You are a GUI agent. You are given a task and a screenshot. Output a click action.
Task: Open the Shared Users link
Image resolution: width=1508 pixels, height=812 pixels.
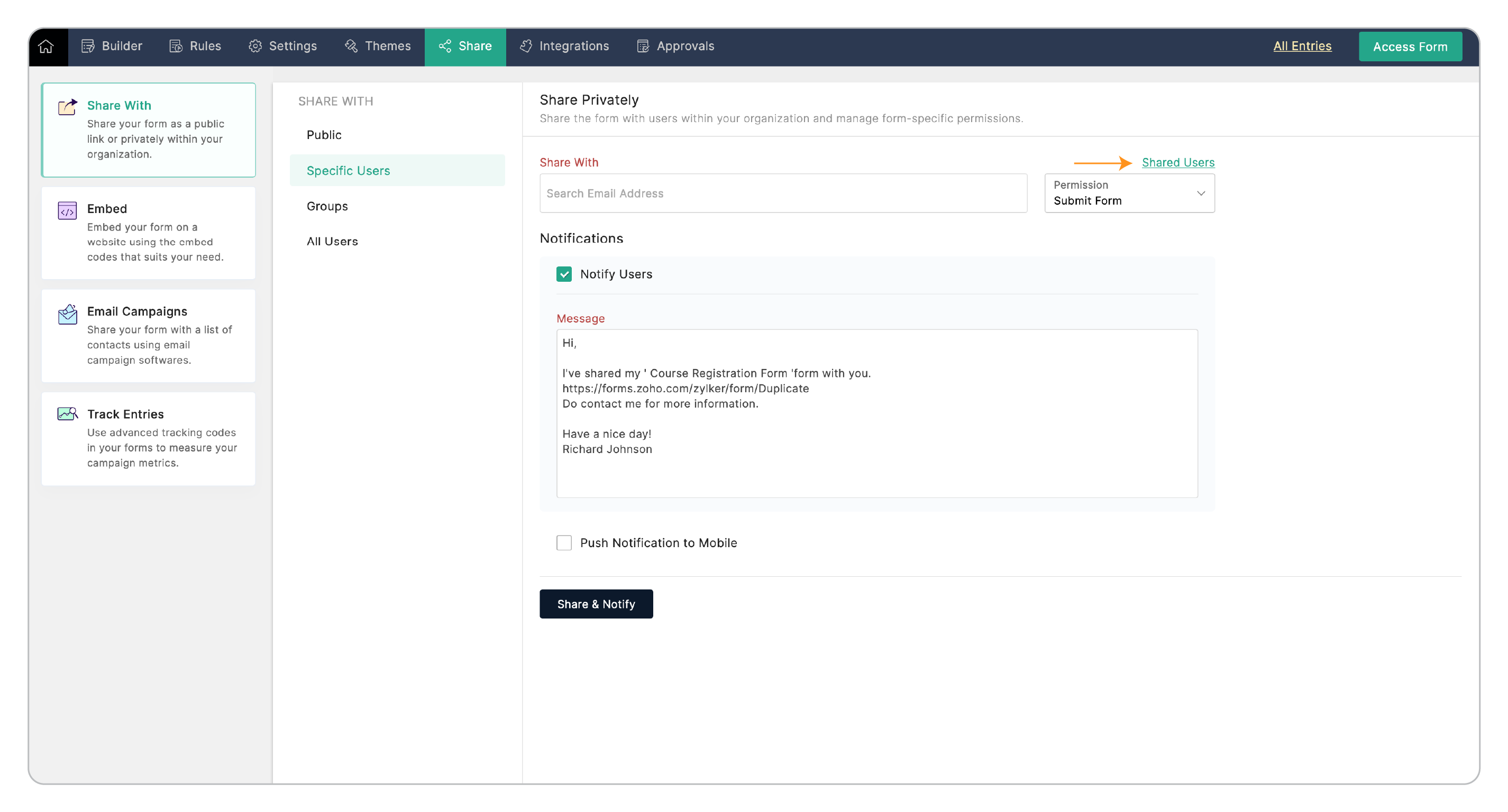pyautogui.click(x=1178, y=162)
